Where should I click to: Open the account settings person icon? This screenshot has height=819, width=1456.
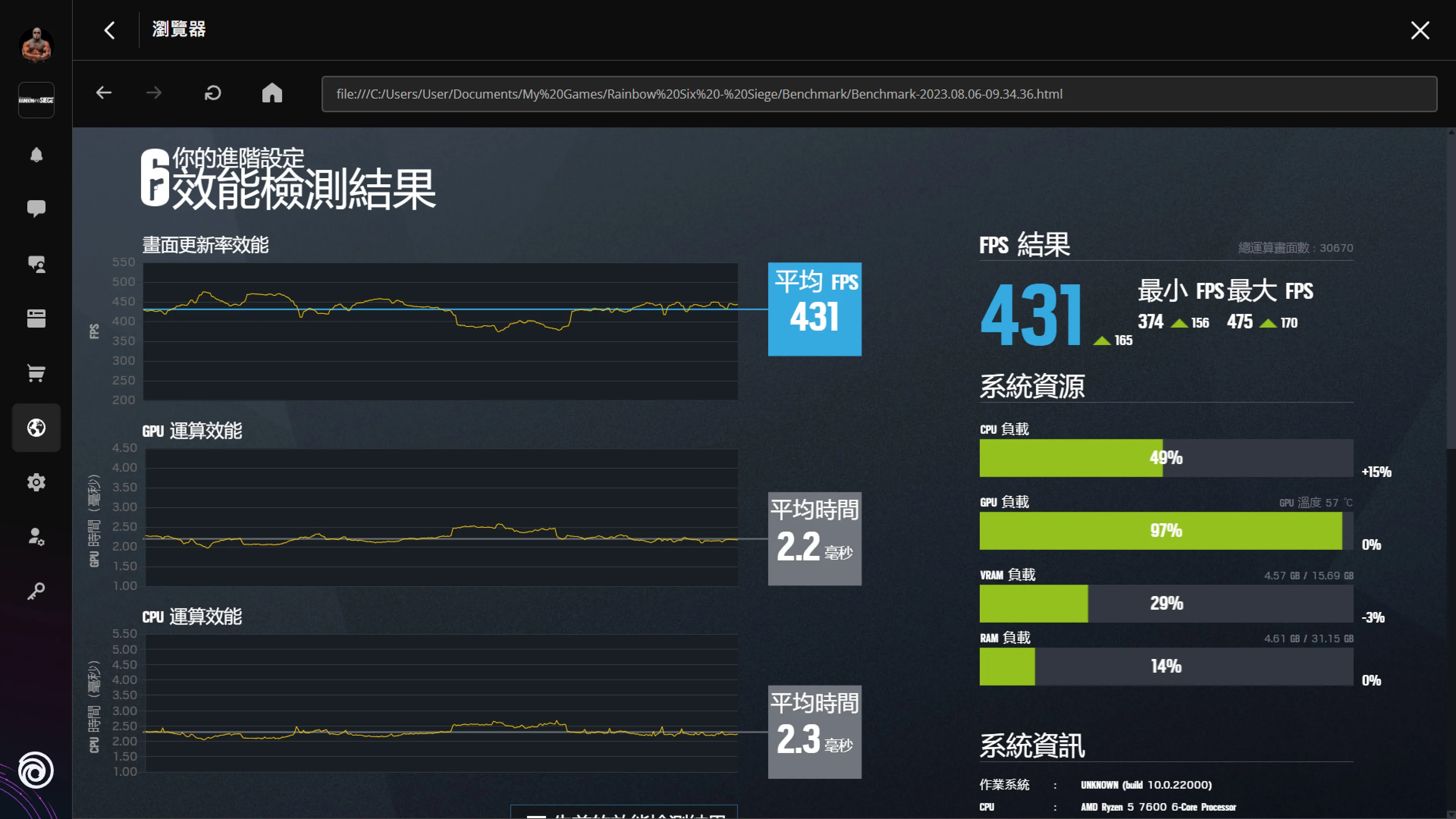click(x=36, y=537)
